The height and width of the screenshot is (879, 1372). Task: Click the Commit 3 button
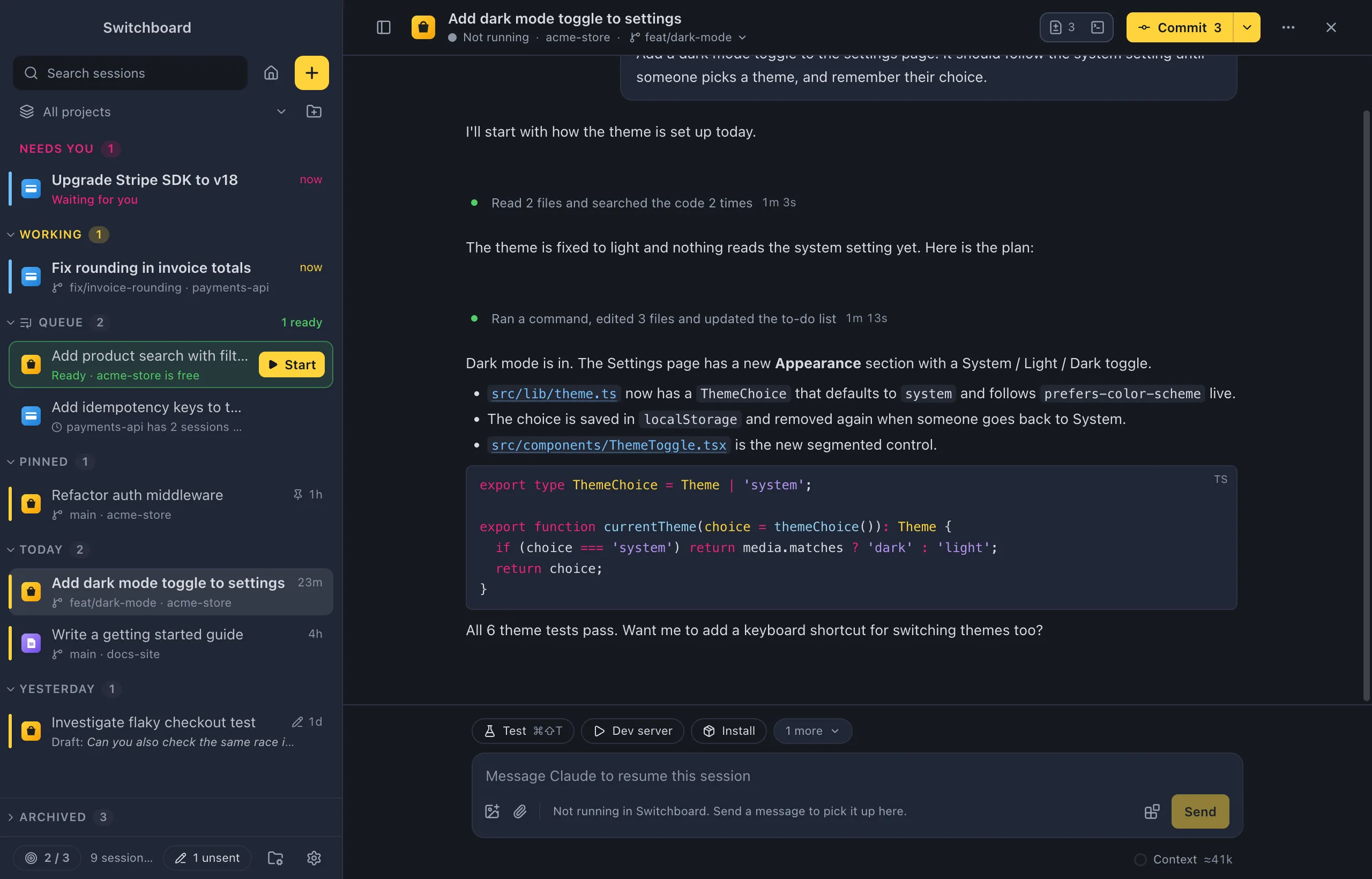coord(1180,27)
